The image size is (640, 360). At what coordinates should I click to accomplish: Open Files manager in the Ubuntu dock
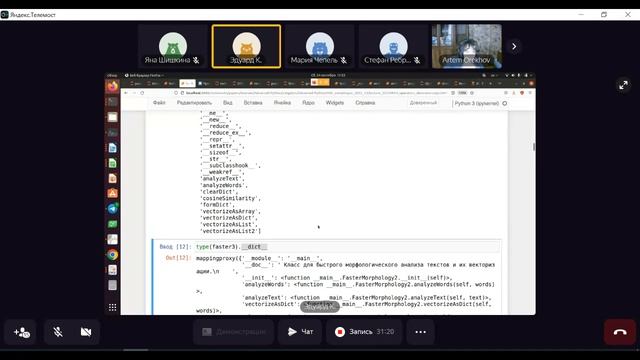coord(112,117)
